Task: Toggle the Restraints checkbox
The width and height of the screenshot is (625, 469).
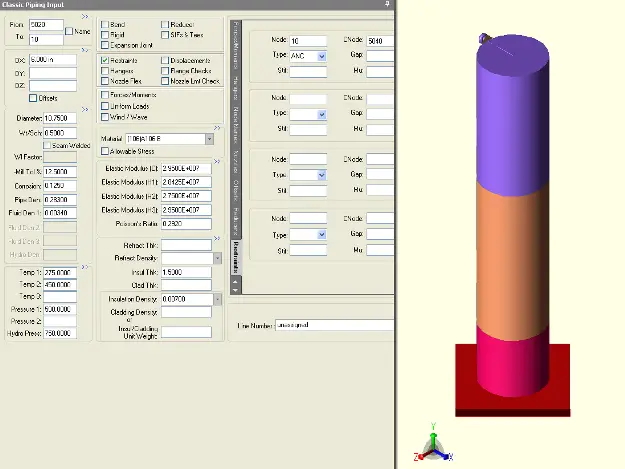Action: coord(106,61)
